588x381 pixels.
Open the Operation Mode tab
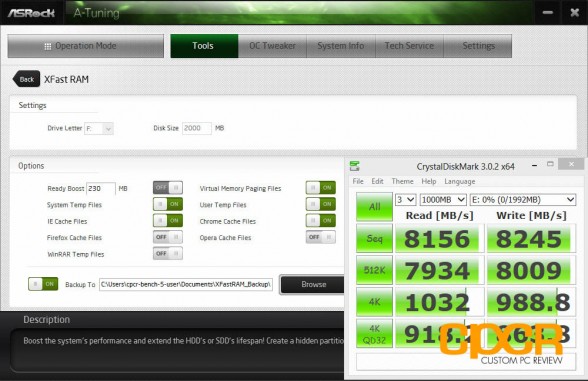tap(86, 46)
